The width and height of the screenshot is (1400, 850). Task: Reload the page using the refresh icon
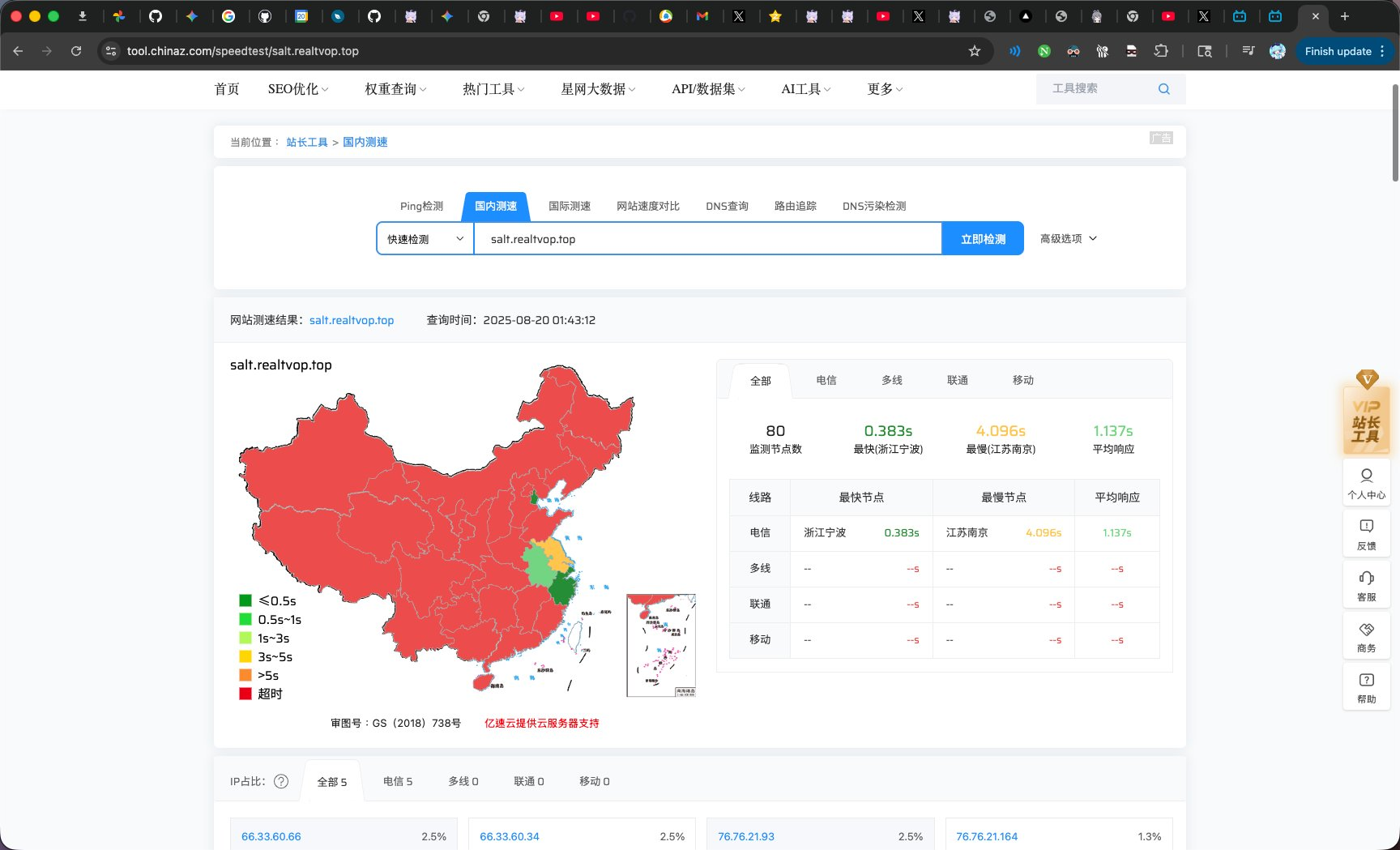pos(76,51)
